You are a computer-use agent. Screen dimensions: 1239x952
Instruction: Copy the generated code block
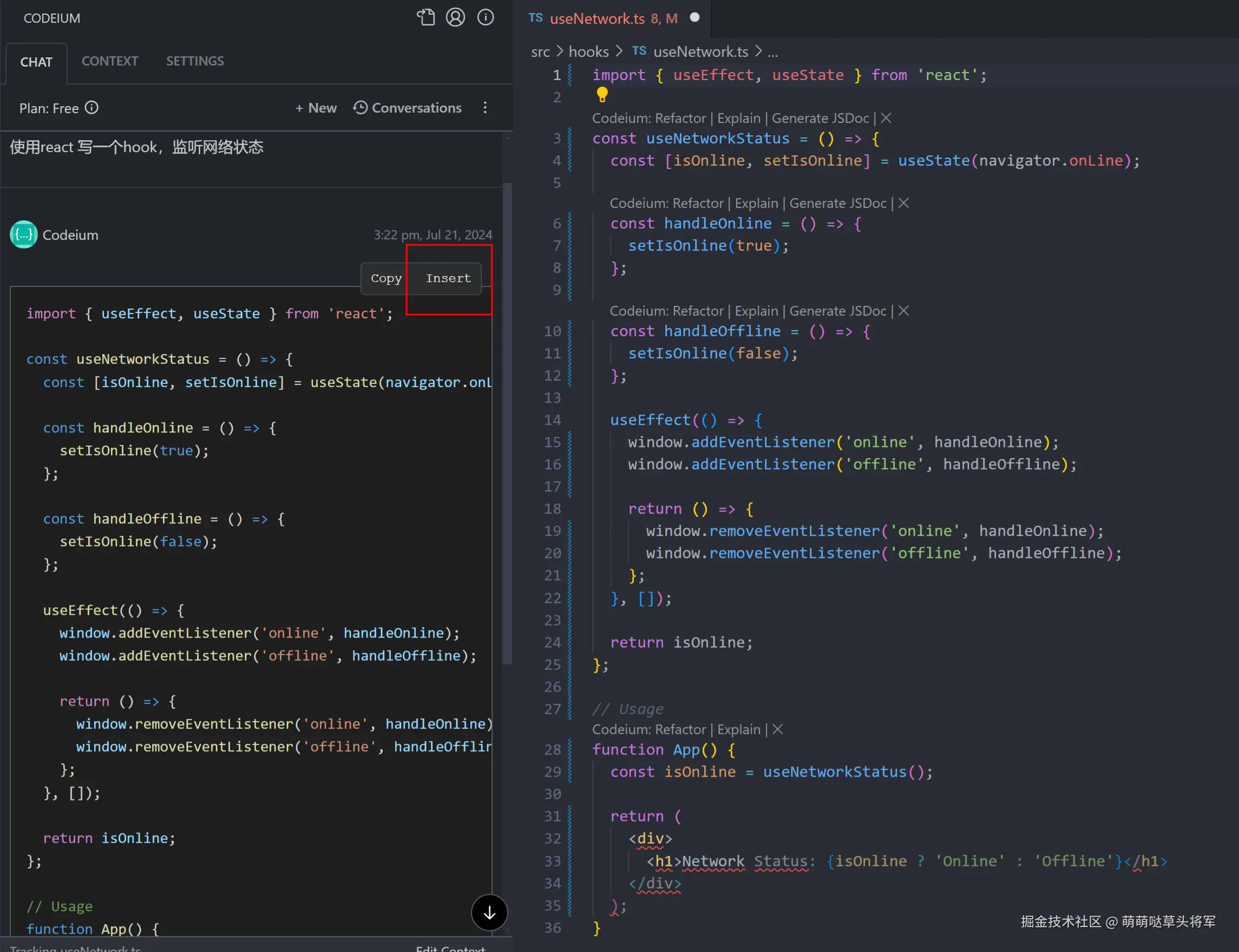386,278
